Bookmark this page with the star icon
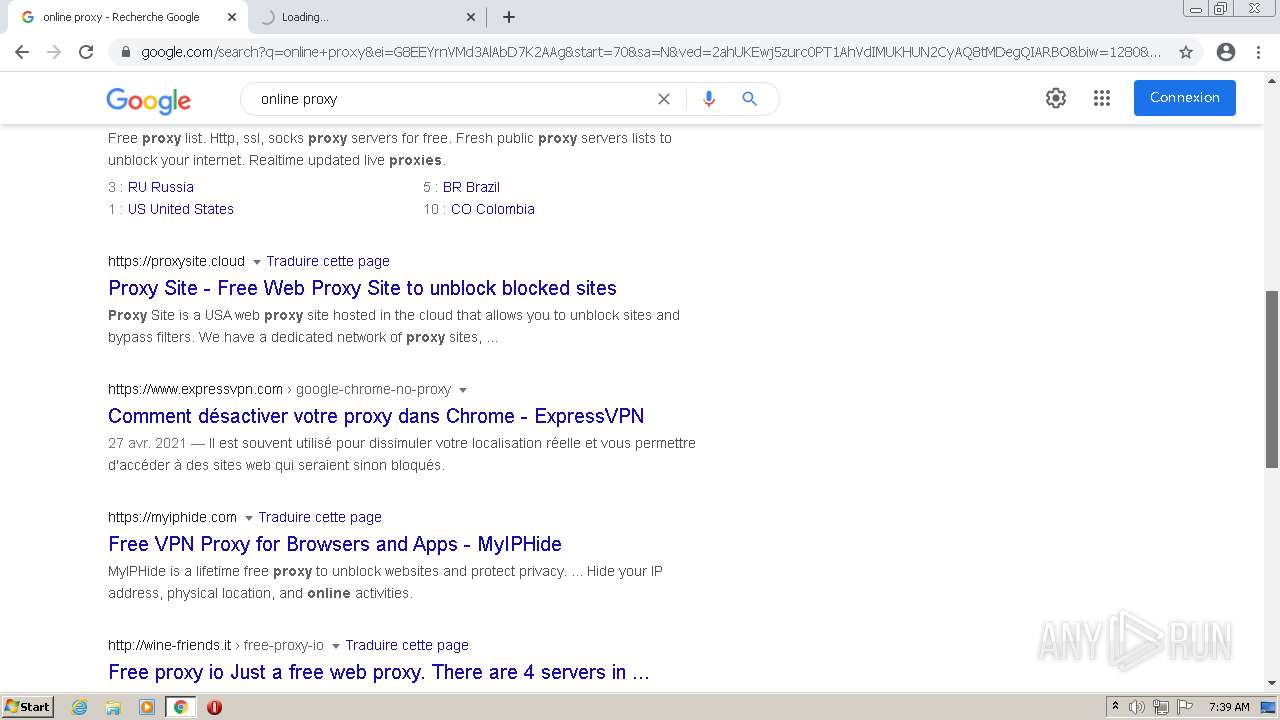This screenshot has width=1280, height=720. [x=1186, y=52]
